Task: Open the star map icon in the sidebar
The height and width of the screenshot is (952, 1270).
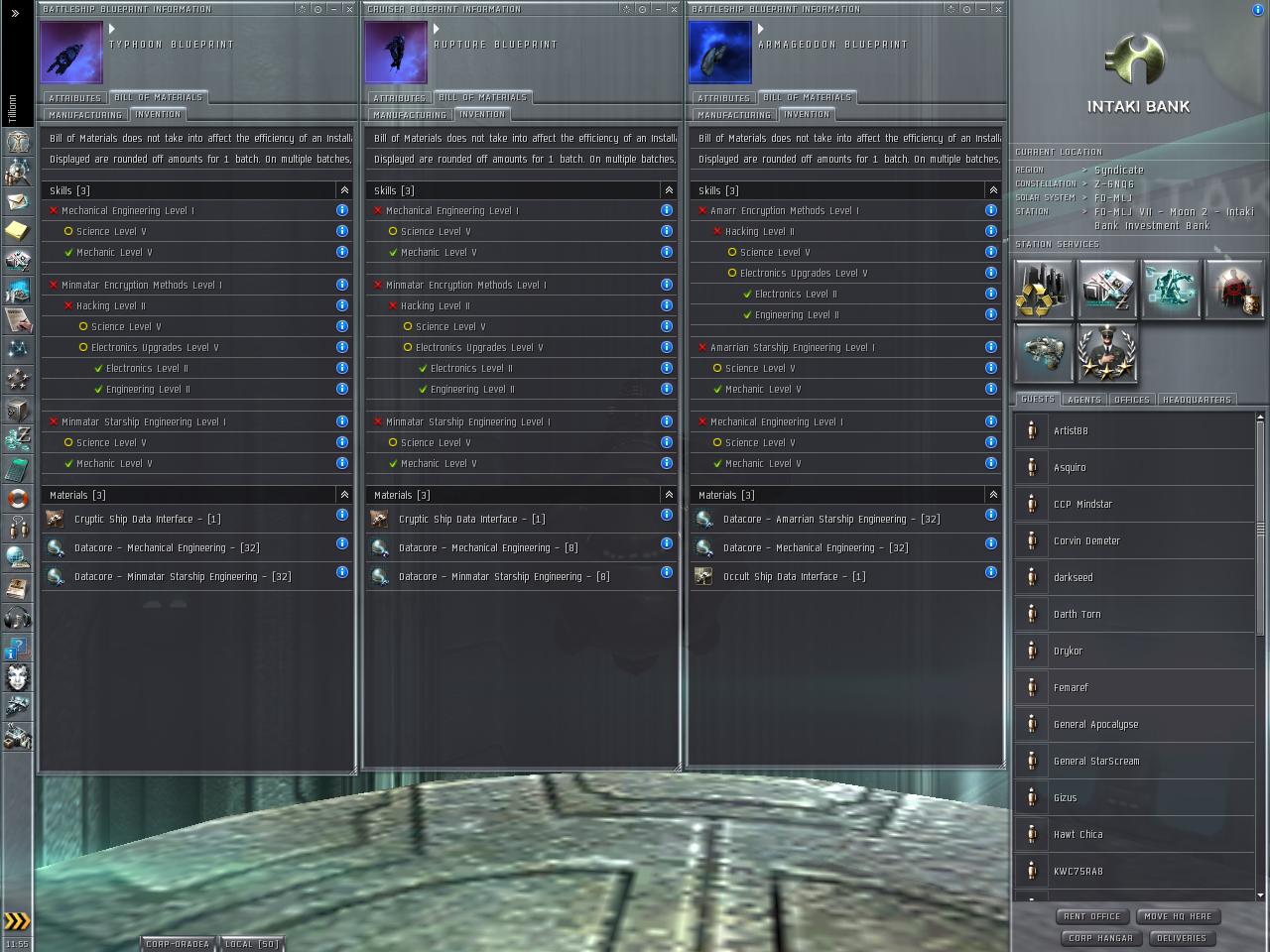Action: click(18, 349)
